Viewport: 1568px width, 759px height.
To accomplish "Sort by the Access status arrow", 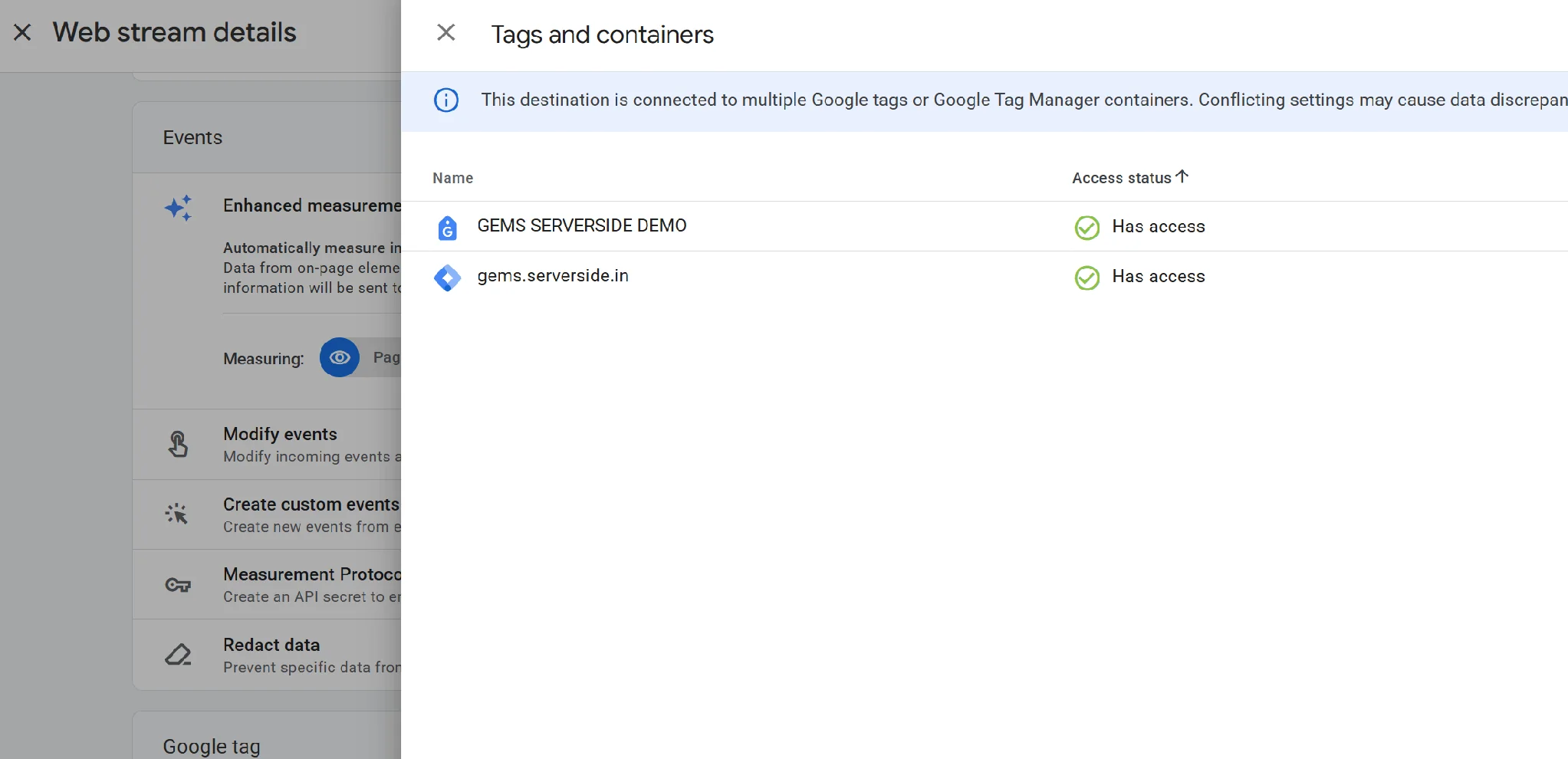I will point(1182,176).
